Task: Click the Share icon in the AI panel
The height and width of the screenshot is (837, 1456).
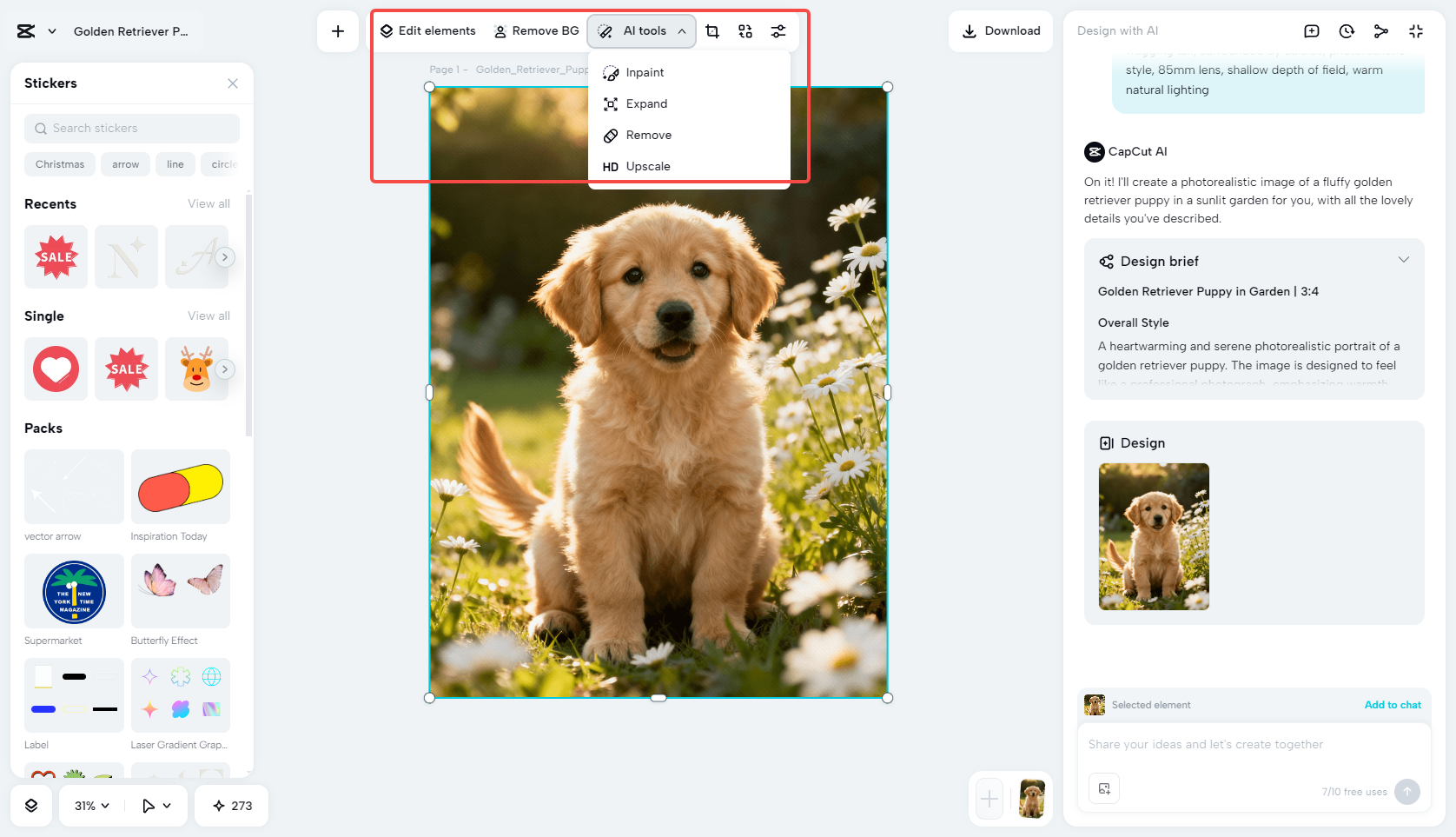Action: click(x=1381, y=30)
